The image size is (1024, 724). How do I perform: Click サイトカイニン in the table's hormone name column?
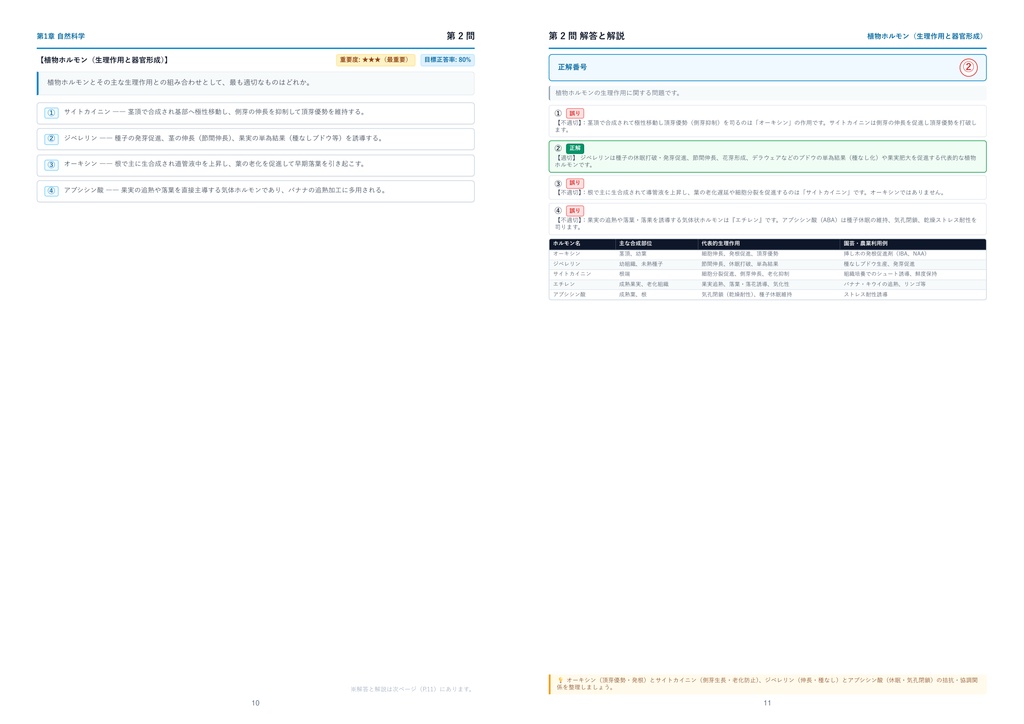(x=572, y=274)
